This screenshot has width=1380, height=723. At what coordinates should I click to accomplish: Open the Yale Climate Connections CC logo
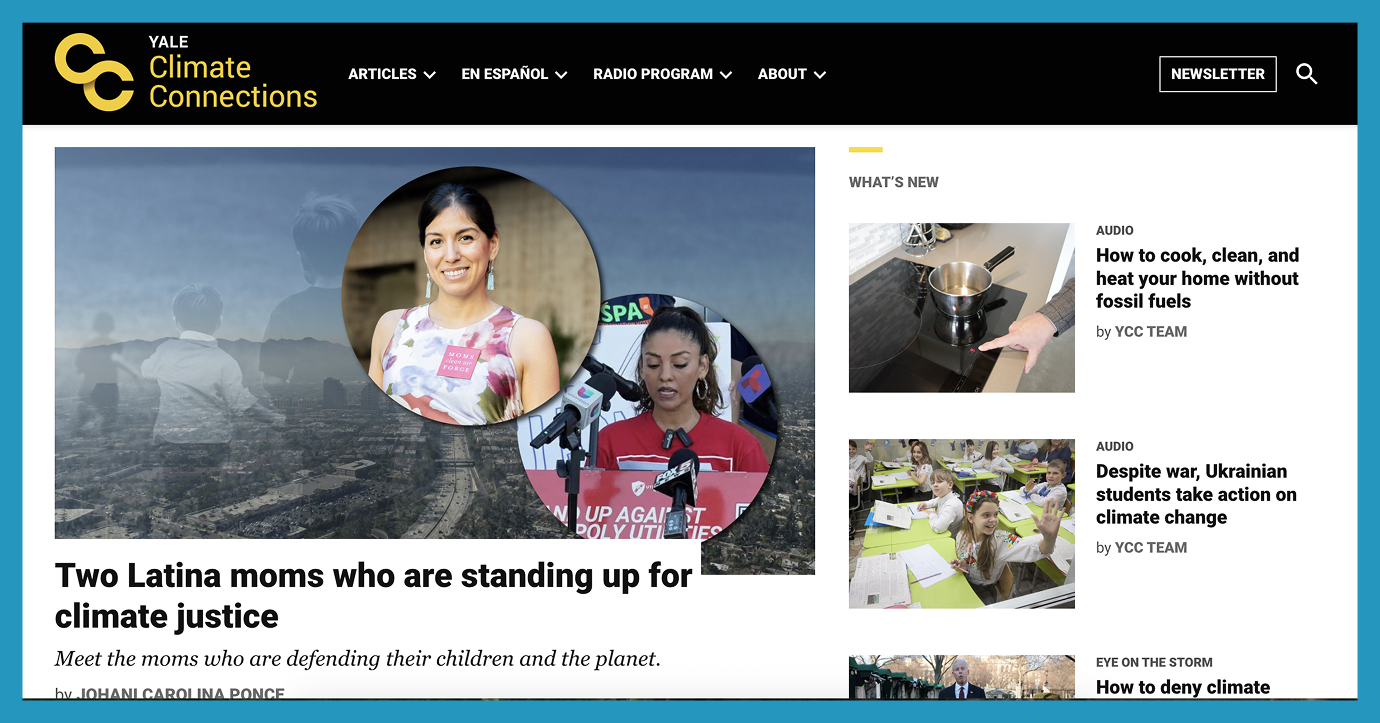coord(94,72)
